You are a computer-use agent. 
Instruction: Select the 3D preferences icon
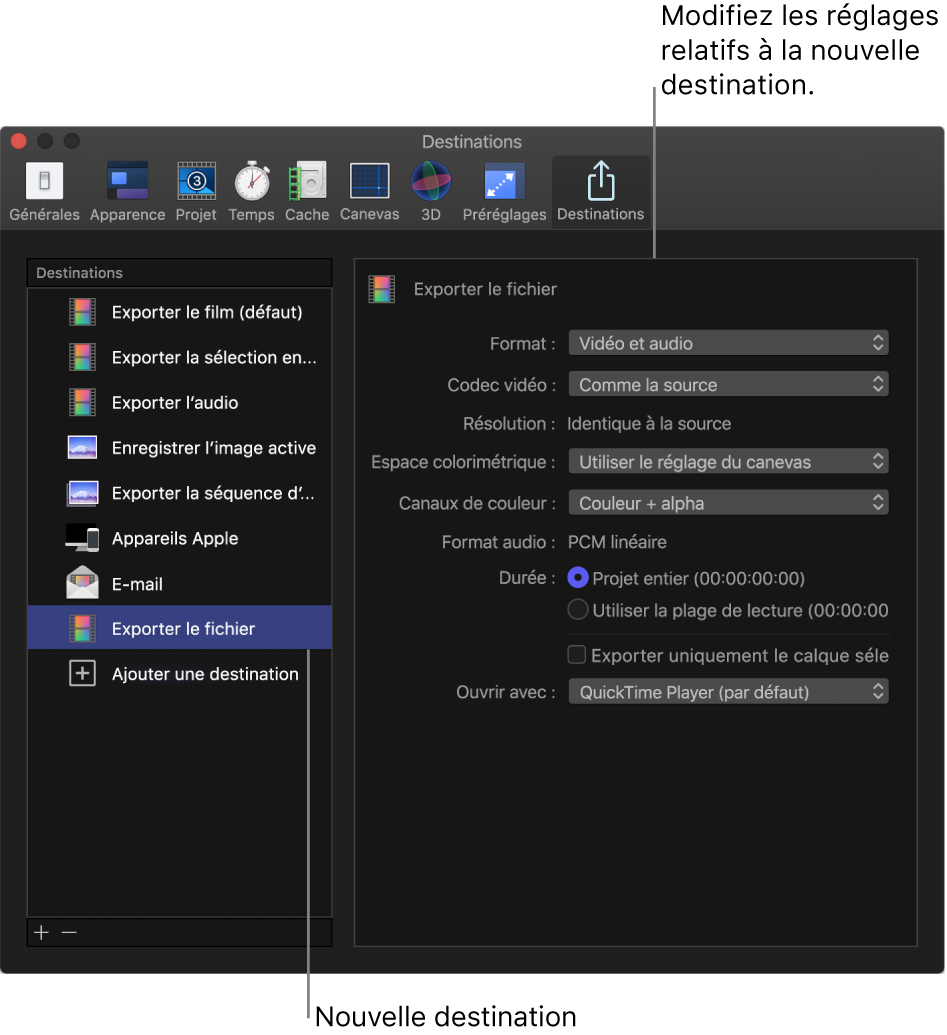pos(430,191)
